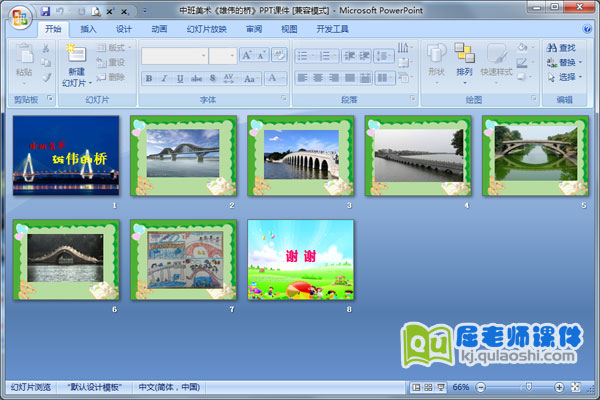600x400 pixels.
Task: Toggle Bold formatting
Action: coord(149,78)
